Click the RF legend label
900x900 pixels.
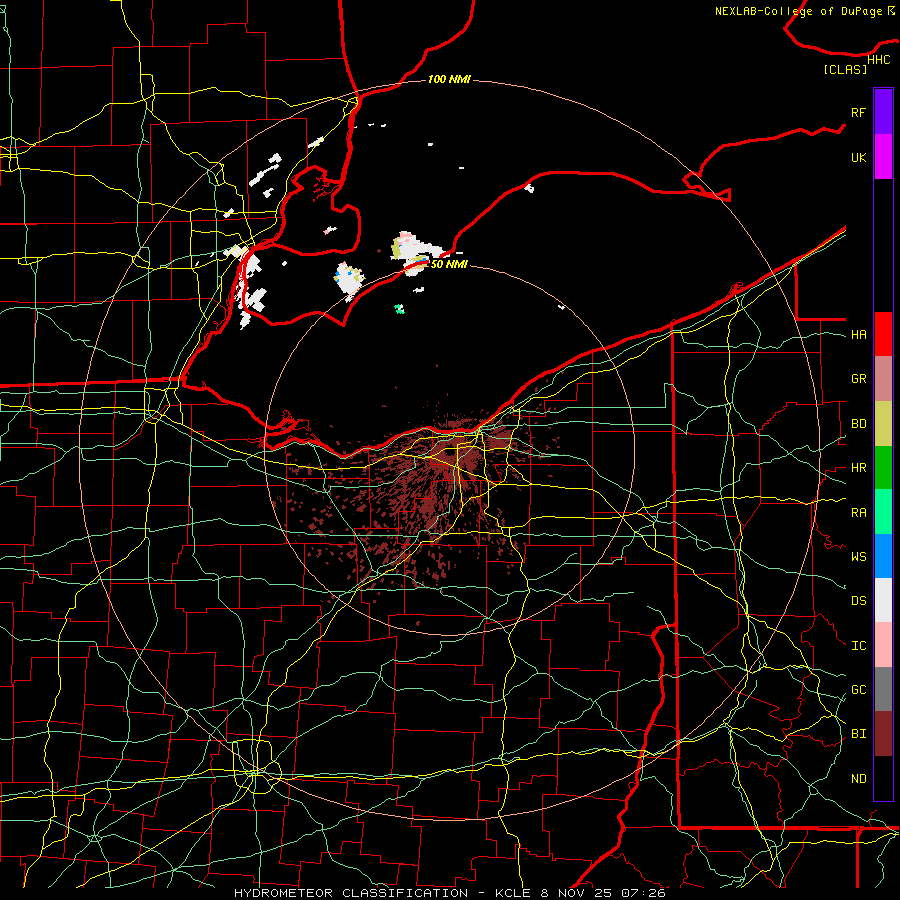pos(859,112)
